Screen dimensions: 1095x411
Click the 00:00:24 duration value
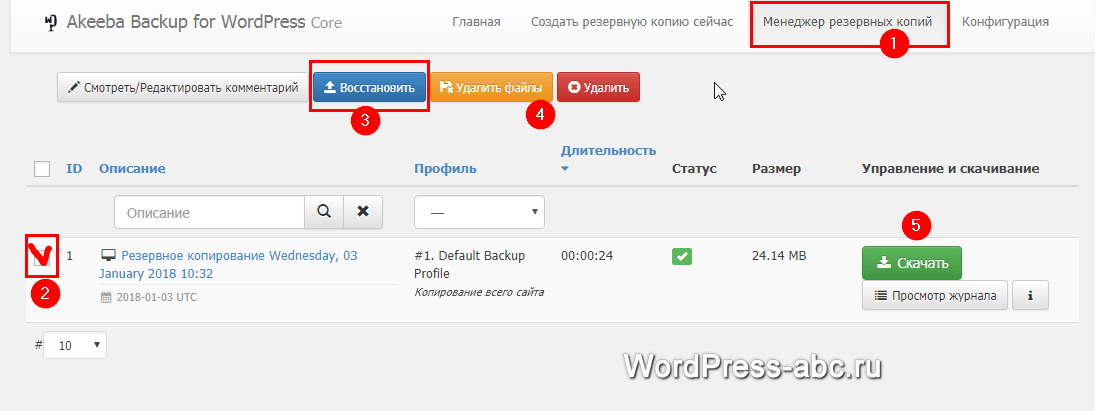[x=587, y=256]
